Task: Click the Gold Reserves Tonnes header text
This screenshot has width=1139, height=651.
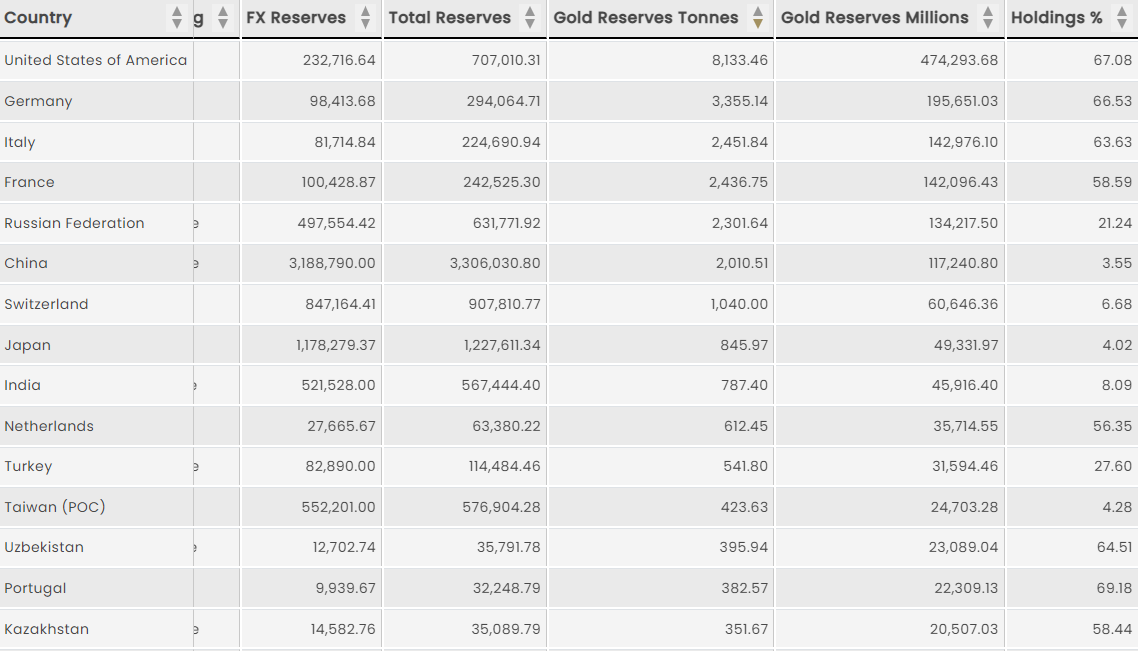Action: 646,17
